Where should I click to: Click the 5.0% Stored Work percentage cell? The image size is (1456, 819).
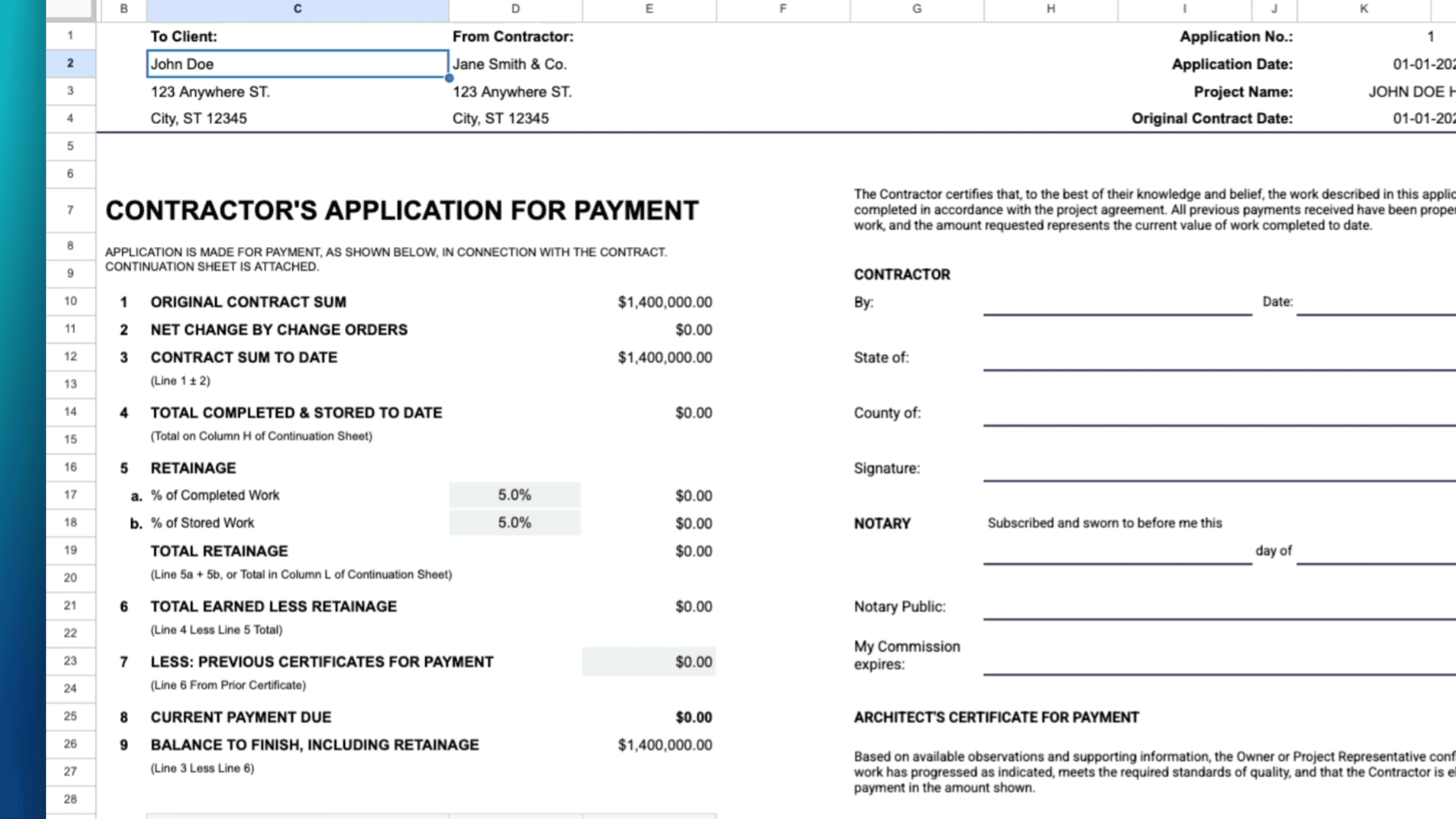point(514,522)
